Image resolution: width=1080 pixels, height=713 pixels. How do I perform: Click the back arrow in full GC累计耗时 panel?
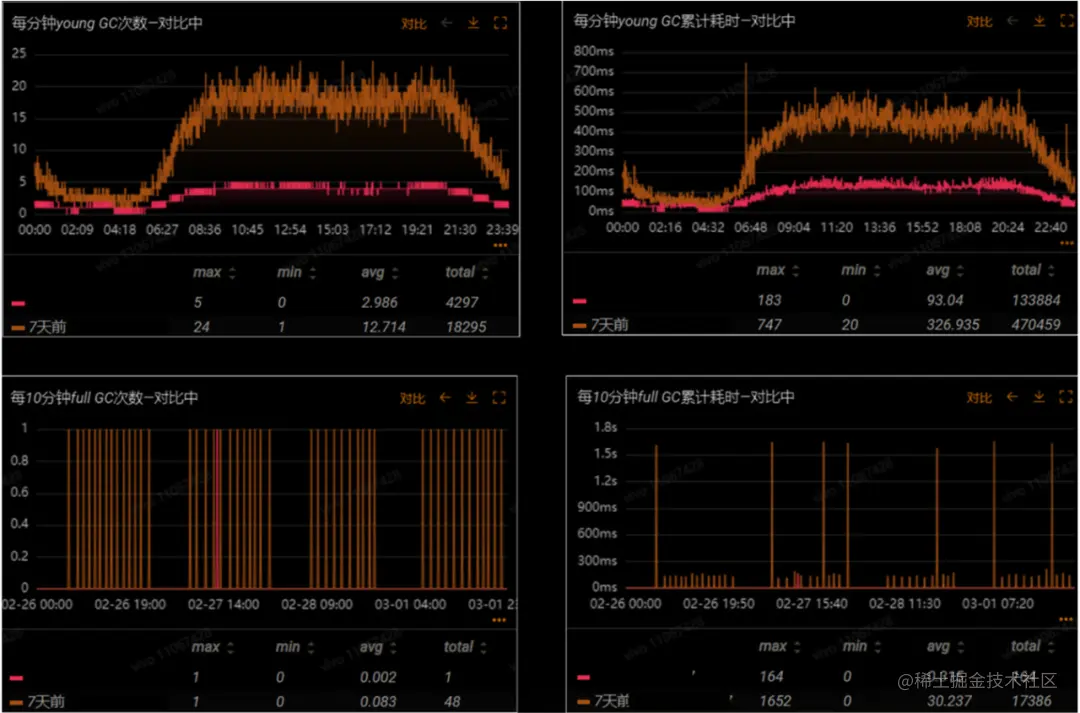(x=1012, y=397)
